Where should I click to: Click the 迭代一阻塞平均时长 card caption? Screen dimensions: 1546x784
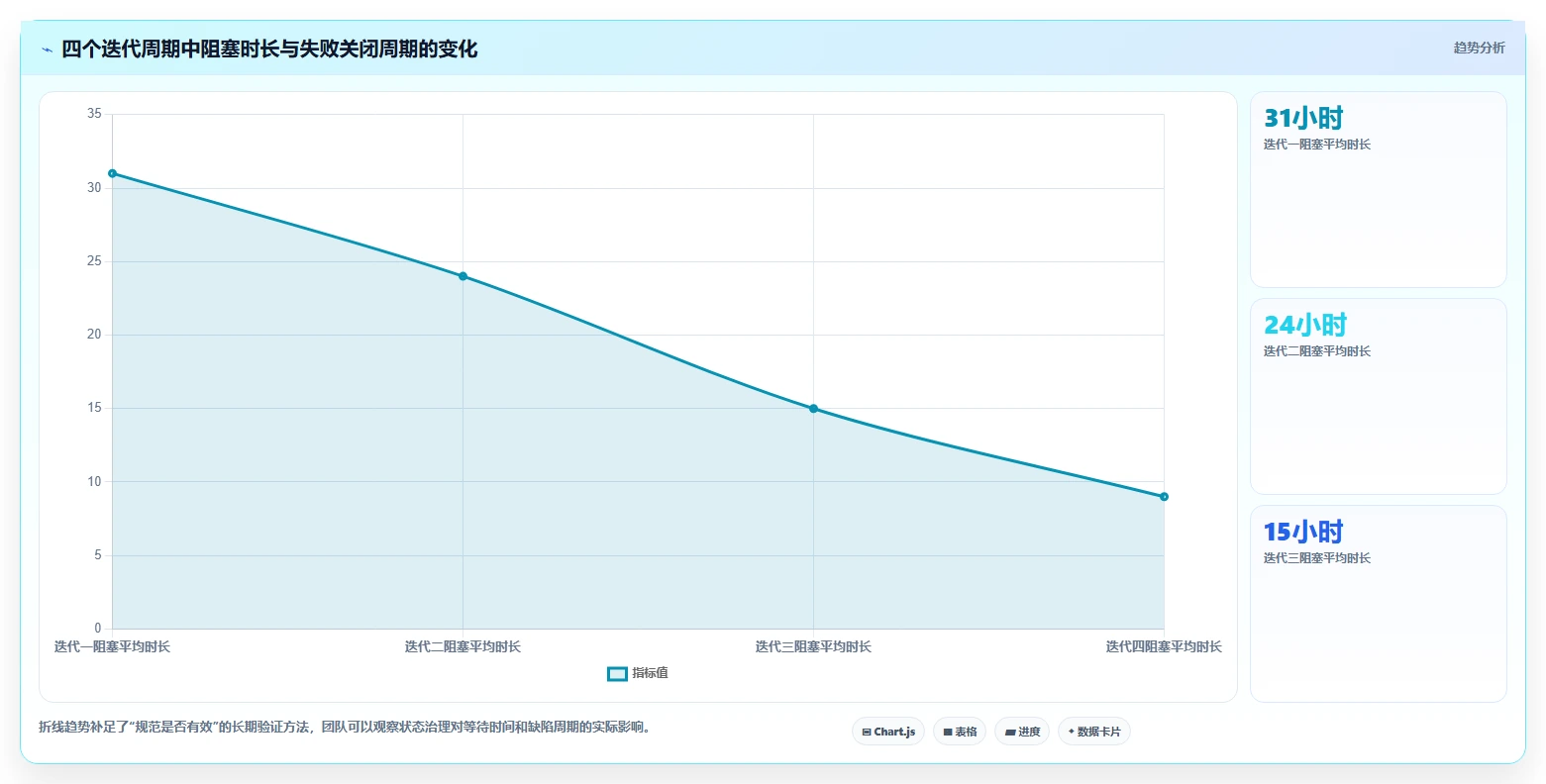coord(1317,145)
